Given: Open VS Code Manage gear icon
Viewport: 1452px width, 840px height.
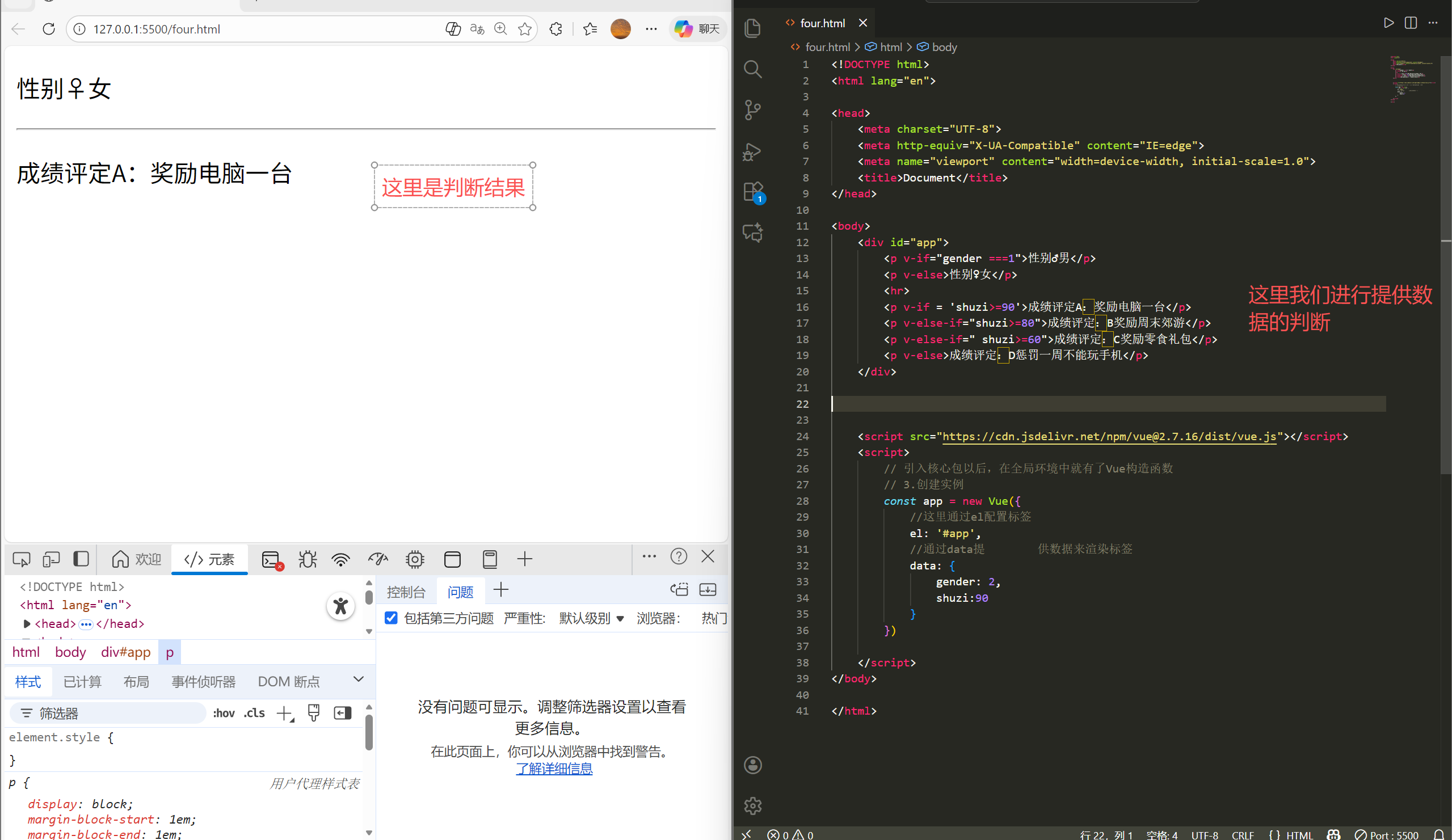Looking at the screenshot, I should [752, 805].
